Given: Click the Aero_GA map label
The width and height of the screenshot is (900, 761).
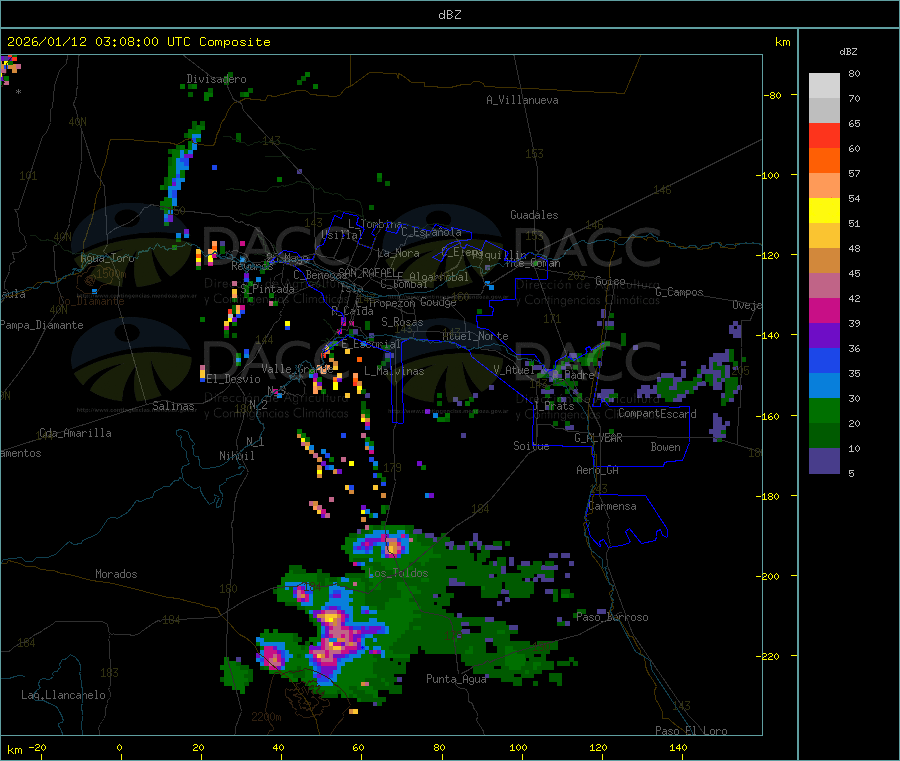Looking at the screenshot, I should [598, 470].
